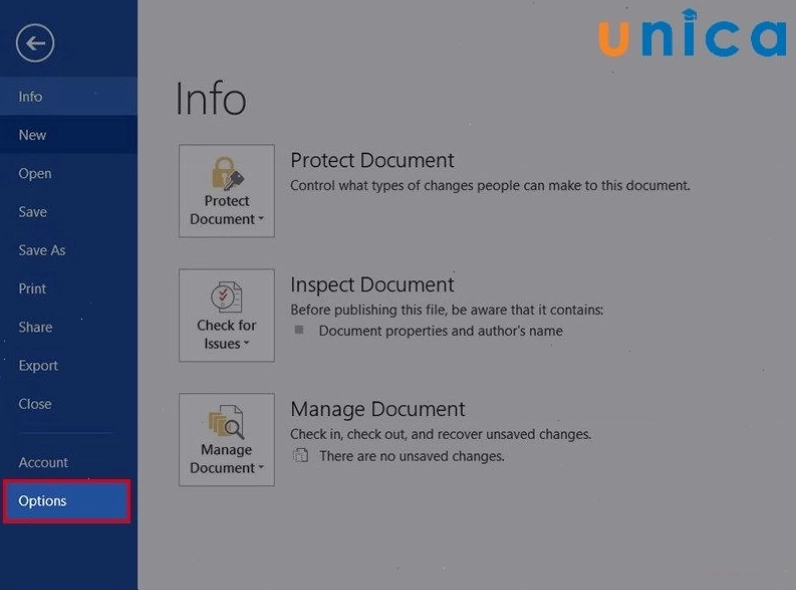
Task: Click the Check for Issues checklist icon
Action: click(x=226, y=297)
